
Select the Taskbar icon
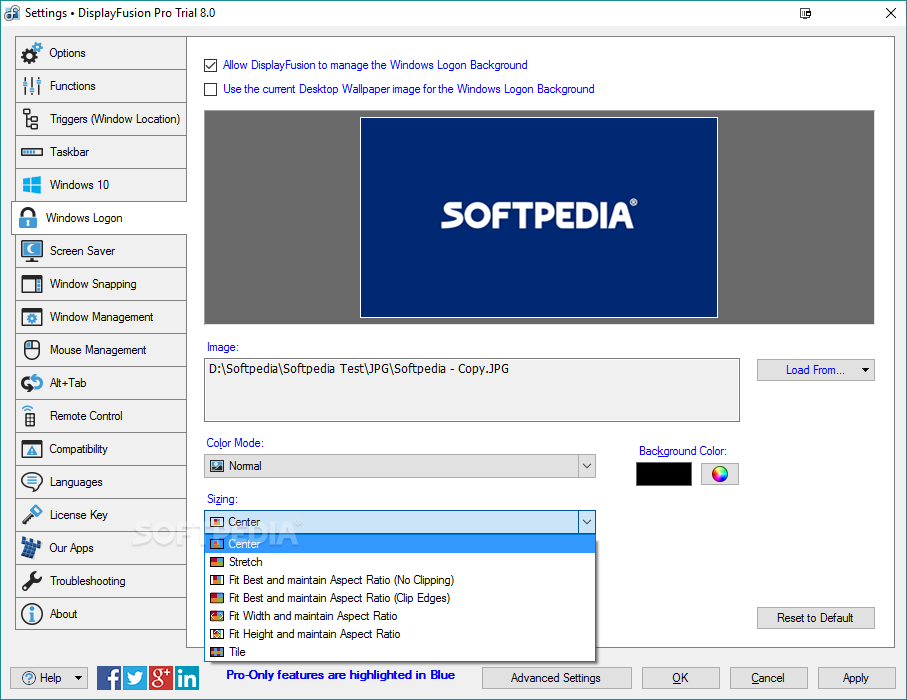click(32, 152)
